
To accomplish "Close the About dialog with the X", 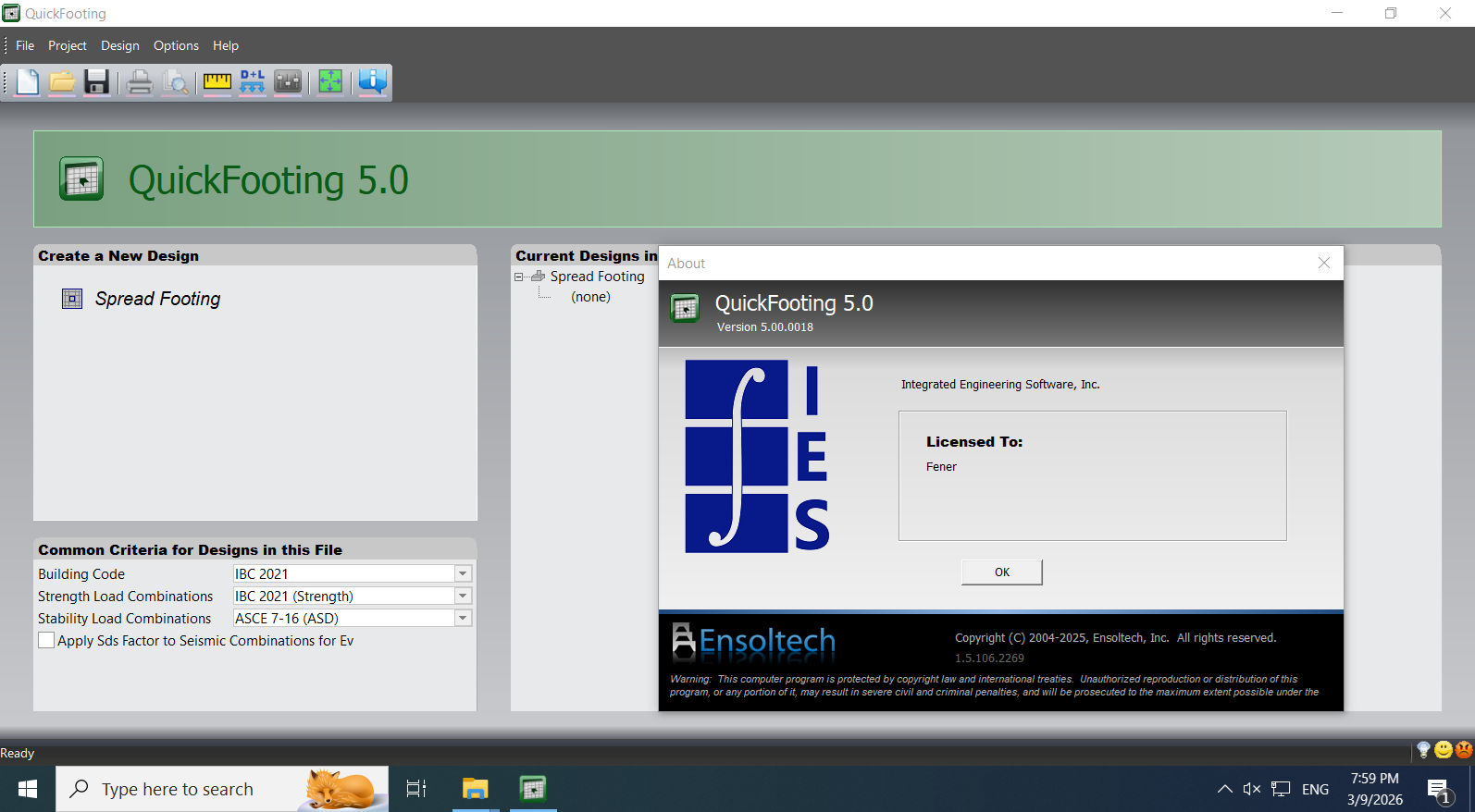I will pyautogui.click(x=1324, y=263).
